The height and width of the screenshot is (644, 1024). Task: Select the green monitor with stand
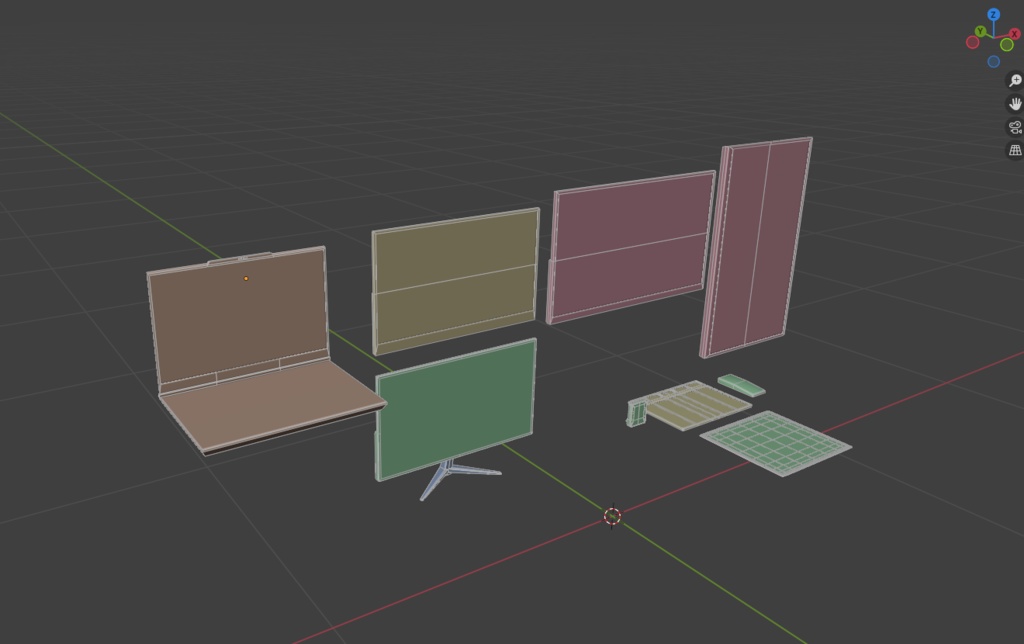(x=455, y=405)
